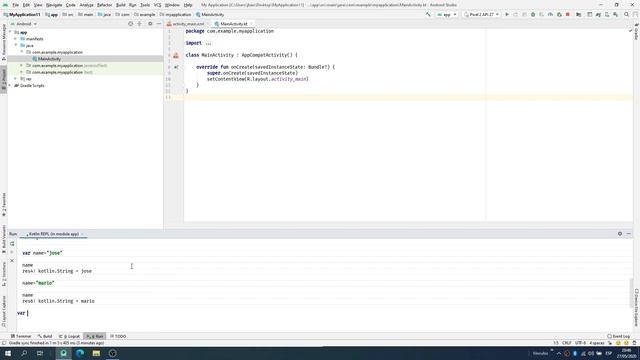This screenshot has height=360, width=640.
Task: Expand the res folder
Action: pos(16,79)
